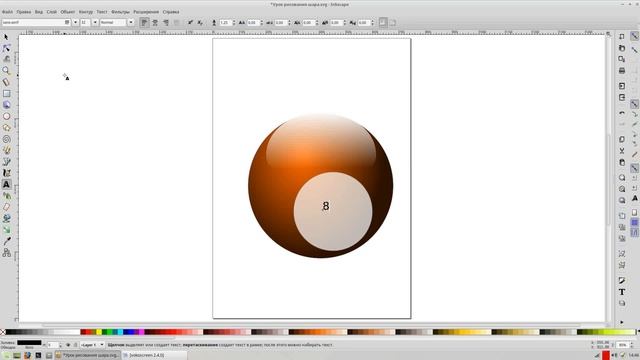Select the Star polygon tool
640x360 pixels.
(x=6, y=128)
